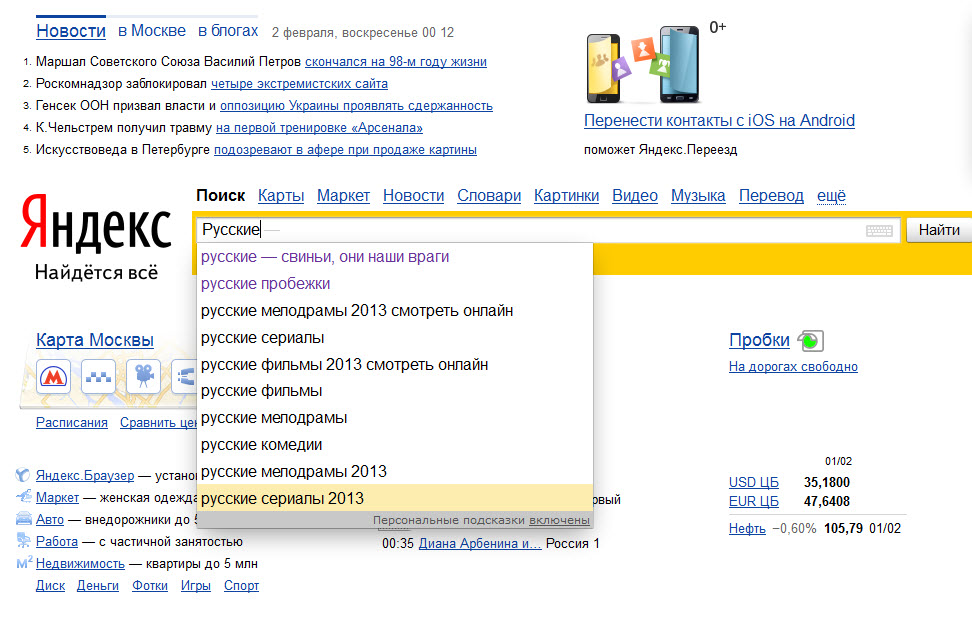Open the Новости tab above search box
Image resolution: width=972 pixels, height=619 pixels.
413,196
